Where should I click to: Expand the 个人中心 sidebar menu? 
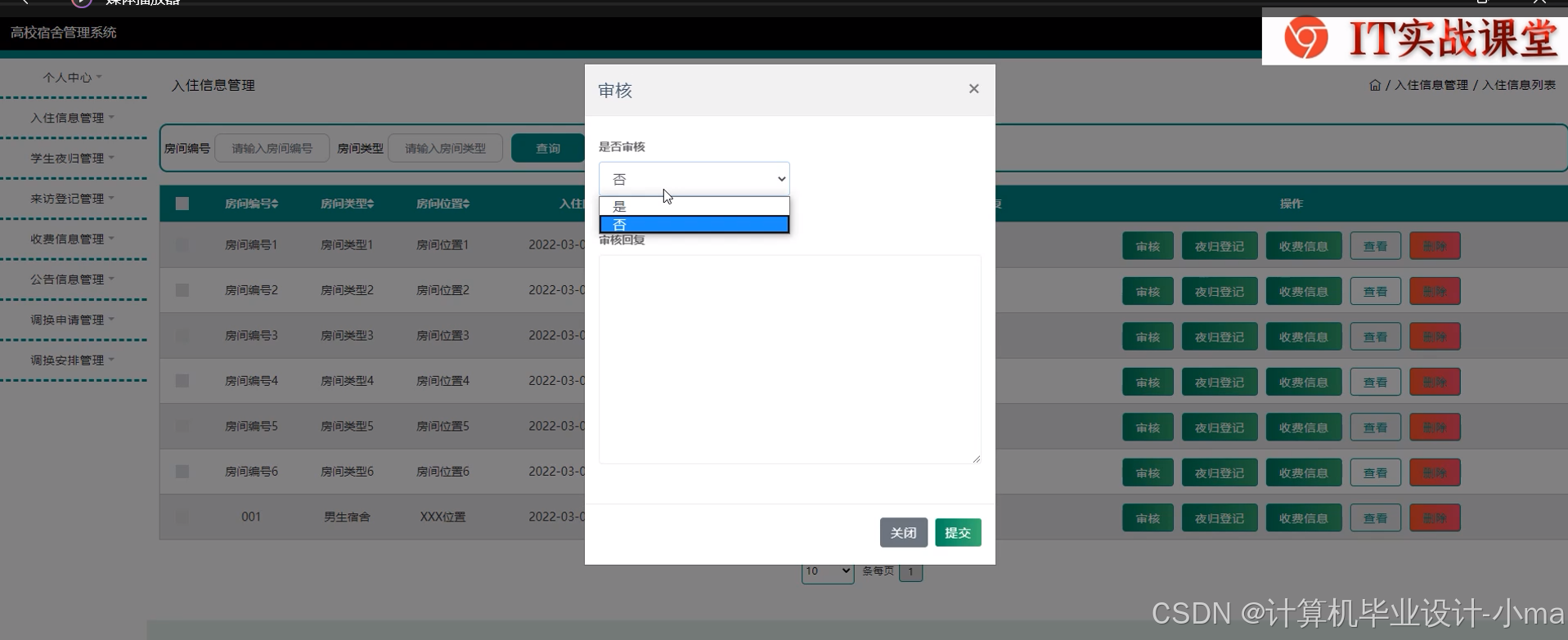tap(72, 77)
